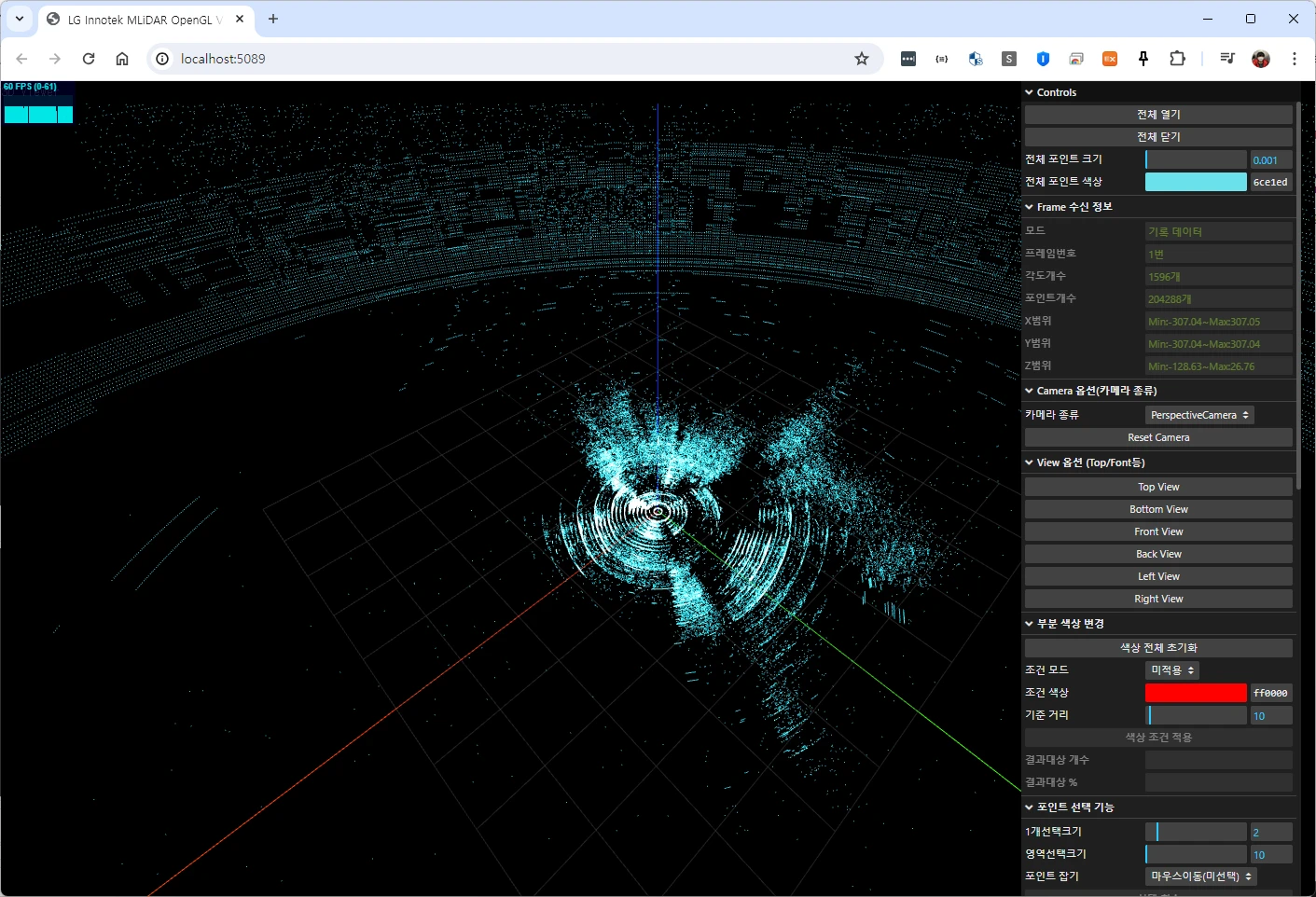Click the curly braces extension icon
The image size is (1316, 897).
coord(942,59)
